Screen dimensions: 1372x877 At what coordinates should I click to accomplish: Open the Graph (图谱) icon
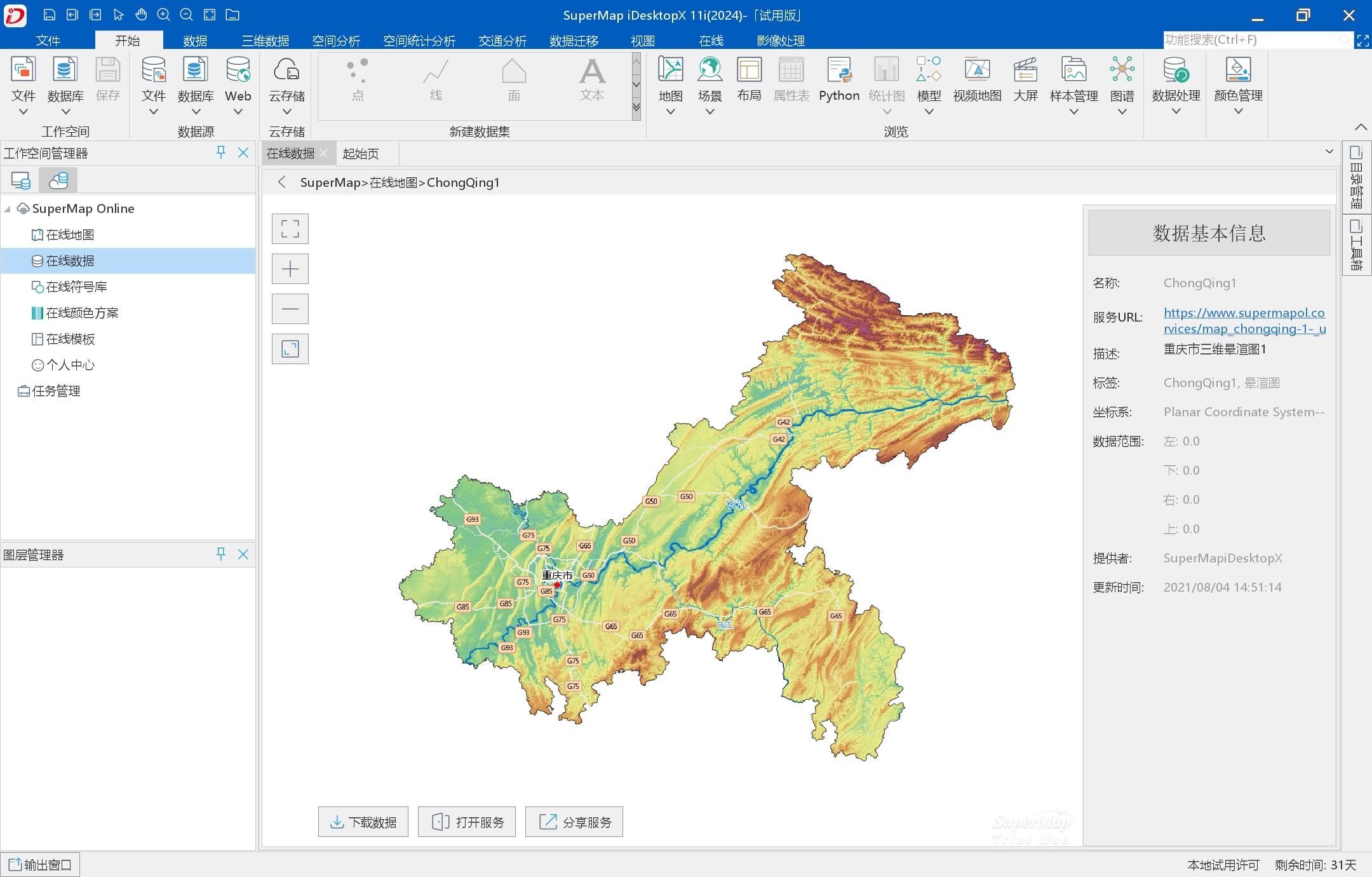pyautogui.click(x=1122, y=70)
